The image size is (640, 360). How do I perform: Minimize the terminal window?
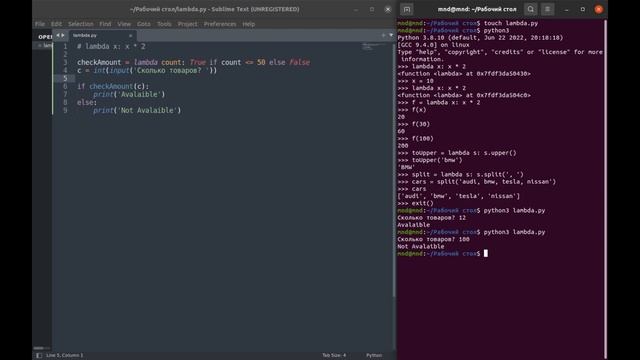[x=566, y=9]
